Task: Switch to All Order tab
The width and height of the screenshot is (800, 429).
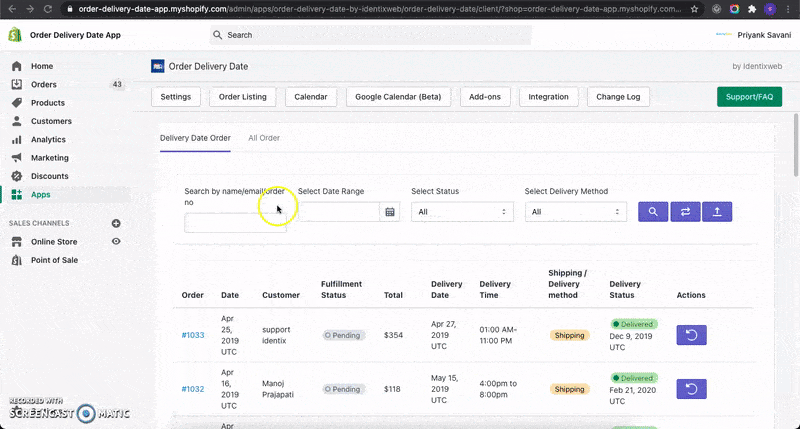Action: coord(264,138)
